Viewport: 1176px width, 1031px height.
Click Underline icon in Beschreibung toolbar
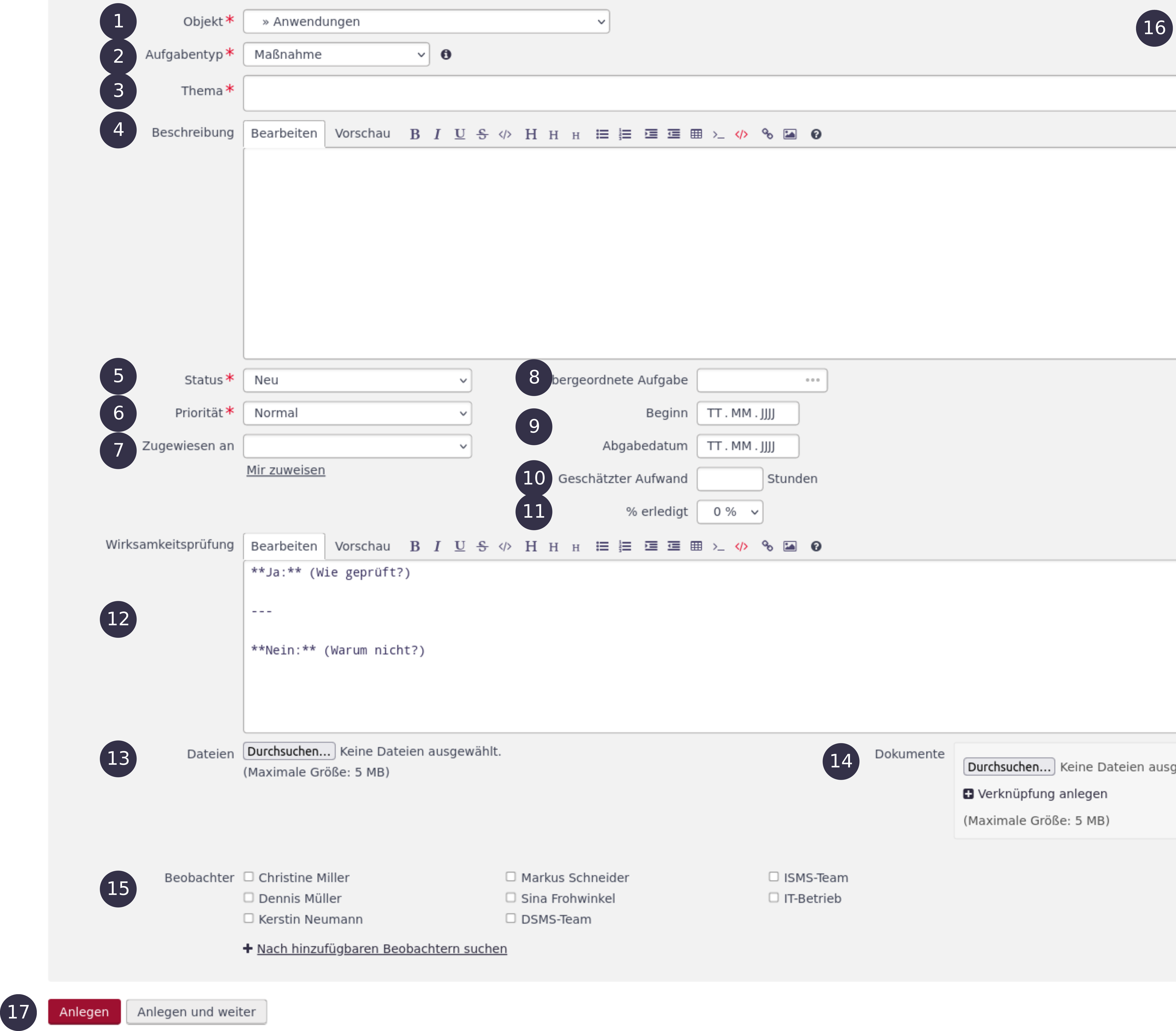click(x=460, y=134)
